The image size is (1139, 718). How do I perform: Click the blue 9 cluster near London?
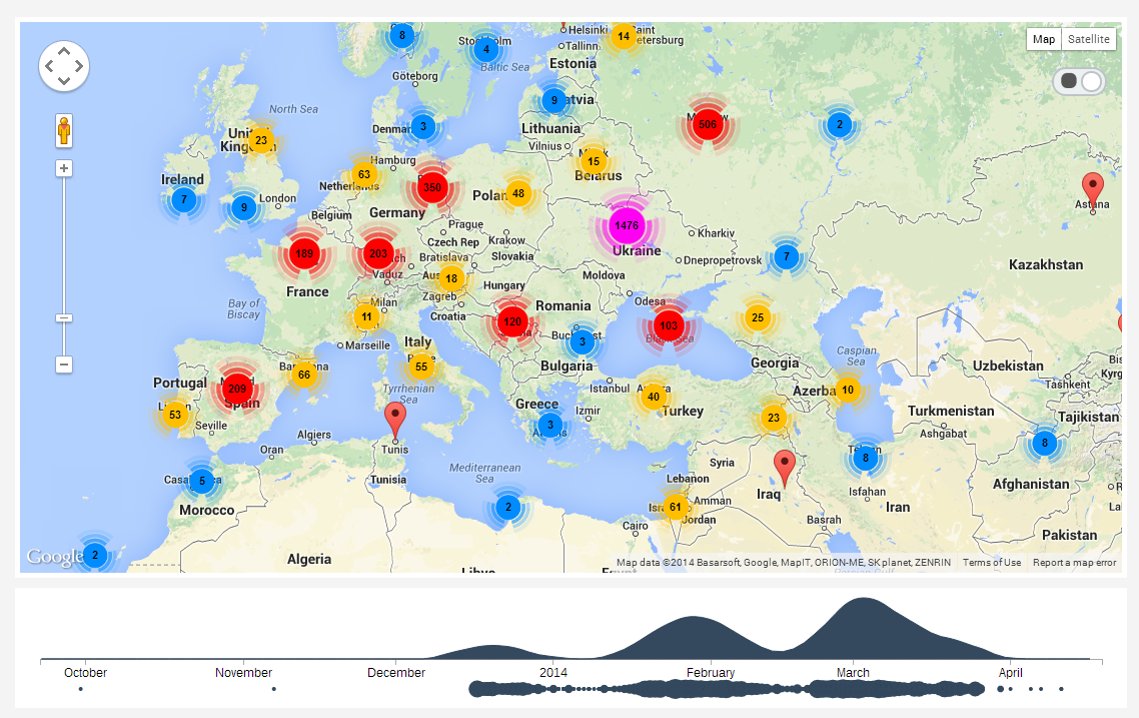(244, 208)
